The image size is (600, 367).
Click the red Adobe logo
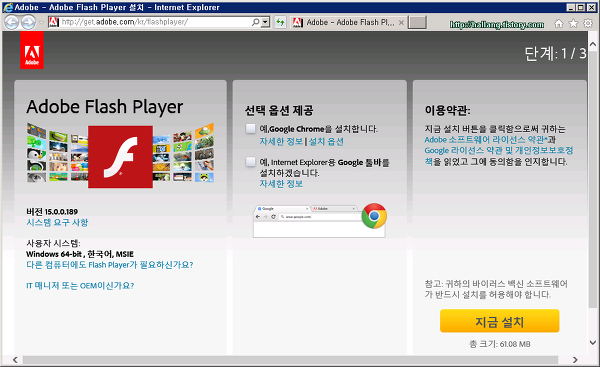(32, 50)
